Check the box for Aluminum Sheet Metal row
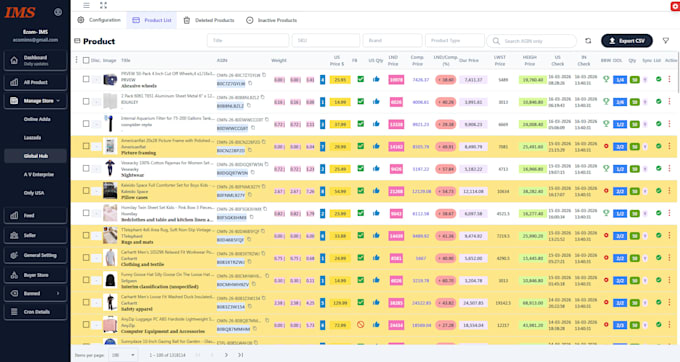The height and width of the screenshot is (362, 680). (86, 101)
